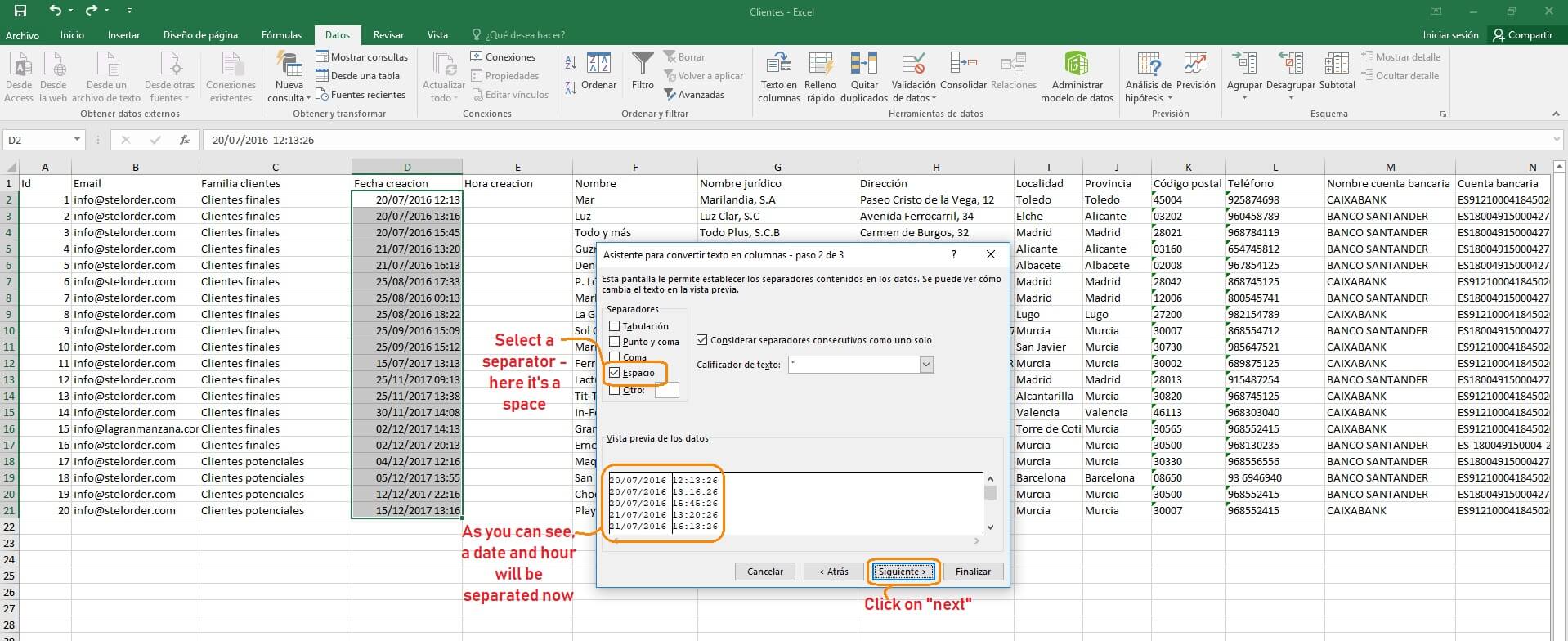Uncheck the Espacio separator checkbox
The height and width of the screenshot is (641, 1568).
(615, 373)
